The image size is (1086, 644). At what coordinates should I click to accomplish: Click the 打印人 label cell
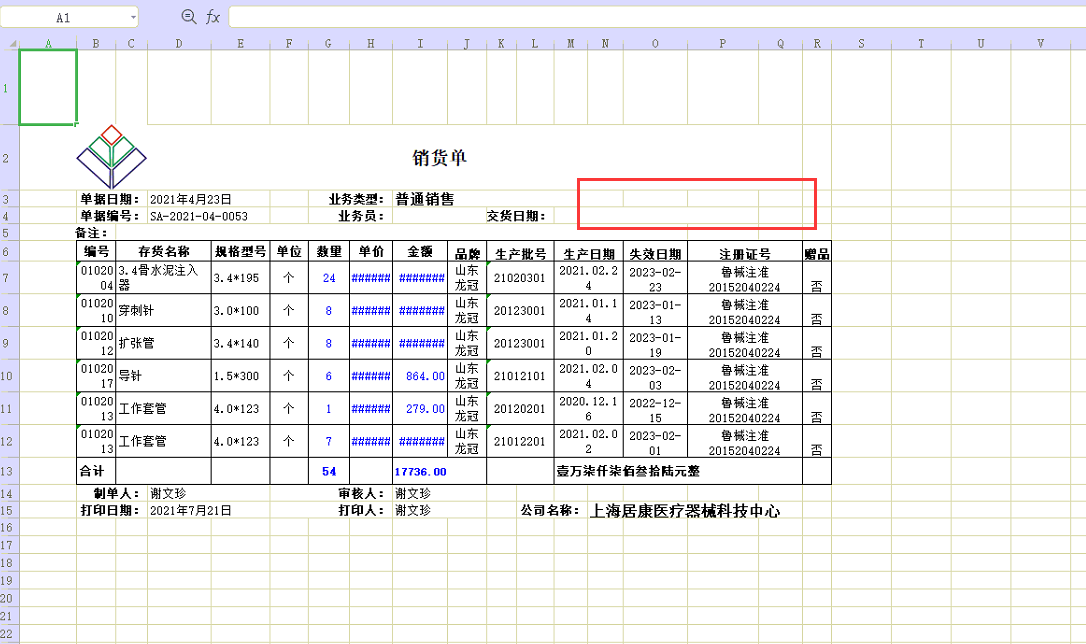[361, 510]
